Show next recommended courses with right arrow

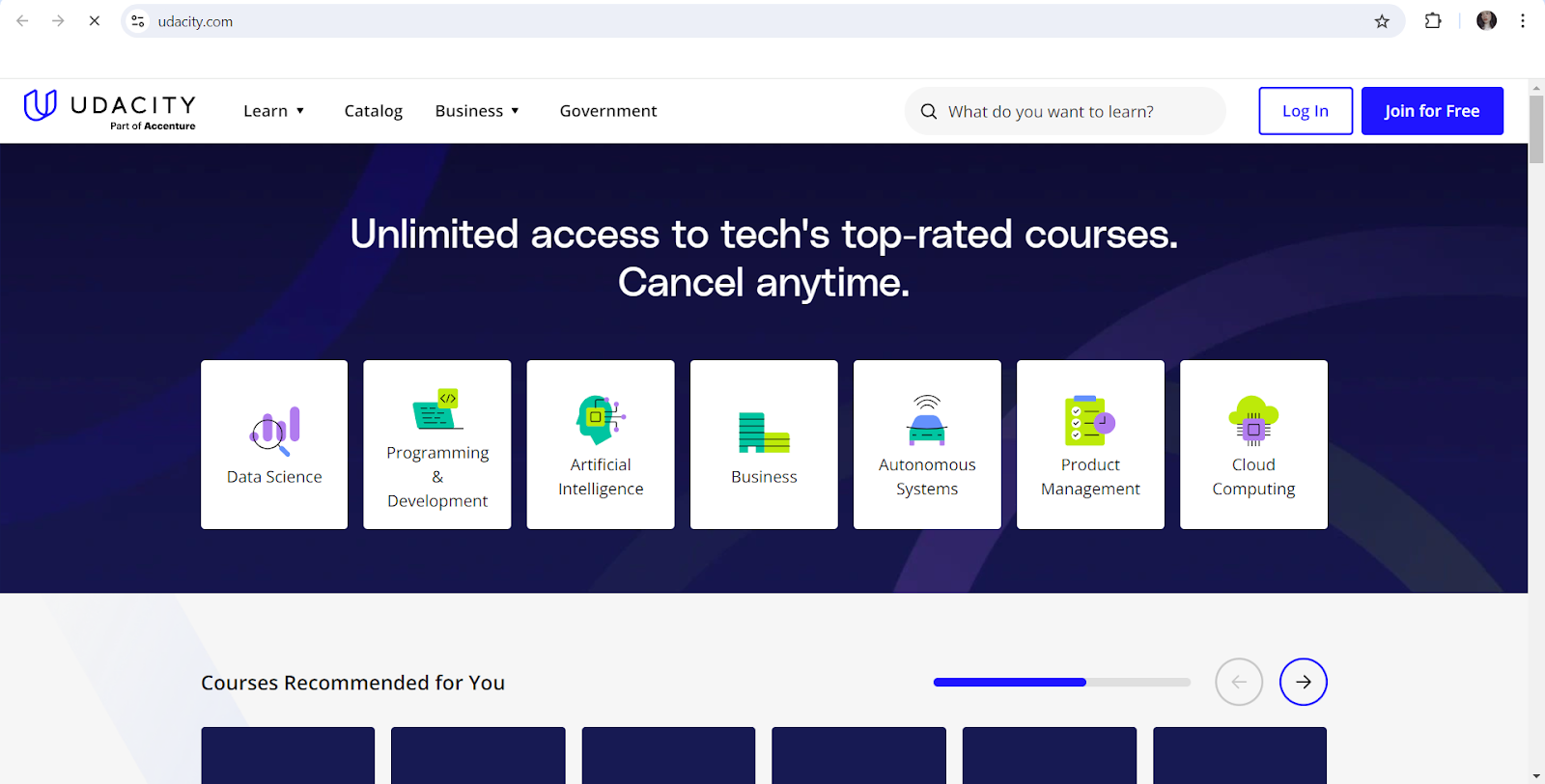click(x=1304, y=682)
